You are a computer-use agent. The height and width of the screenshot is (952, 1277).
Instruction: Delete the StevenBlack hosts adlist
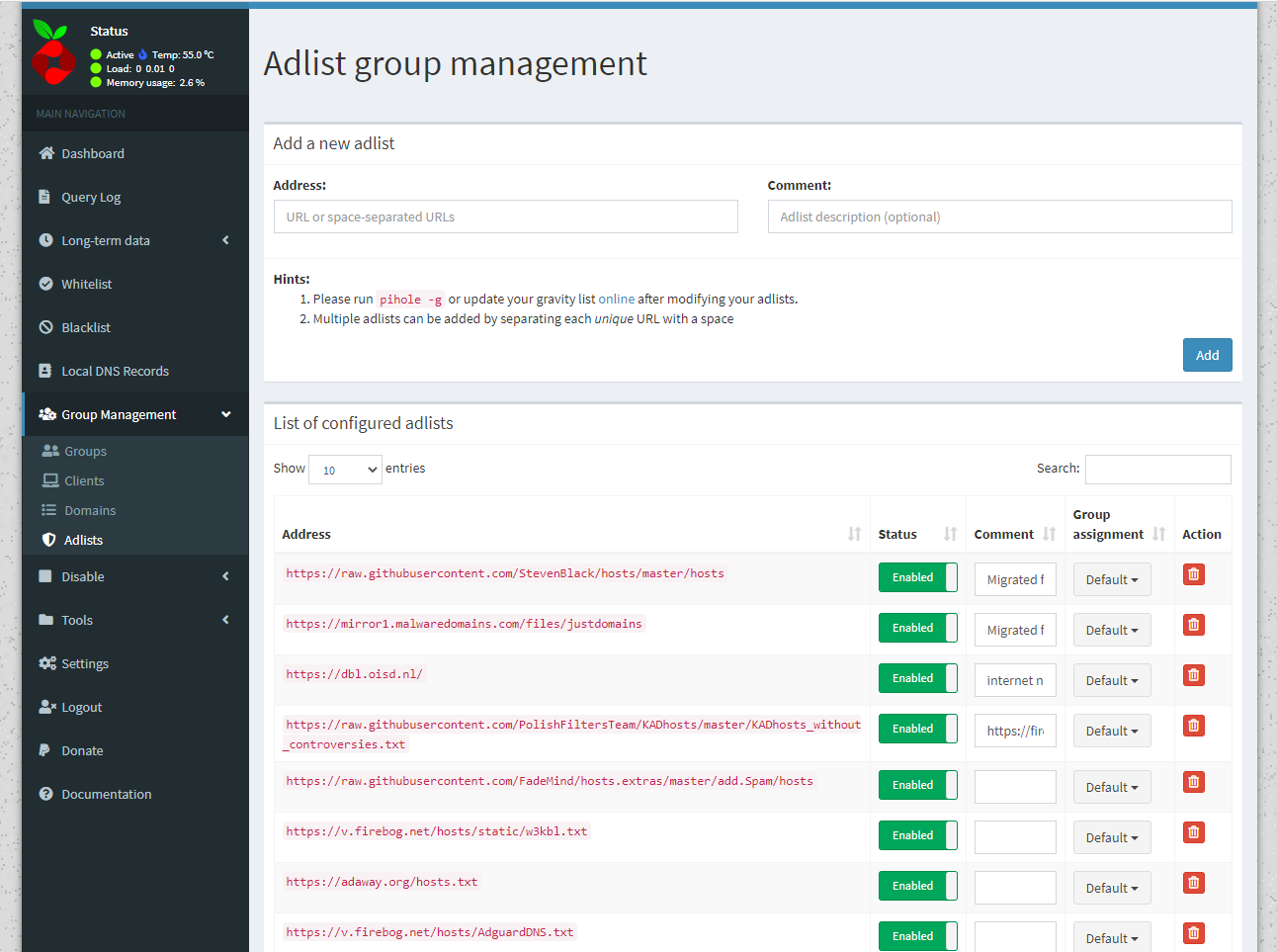click(1194, 574)
